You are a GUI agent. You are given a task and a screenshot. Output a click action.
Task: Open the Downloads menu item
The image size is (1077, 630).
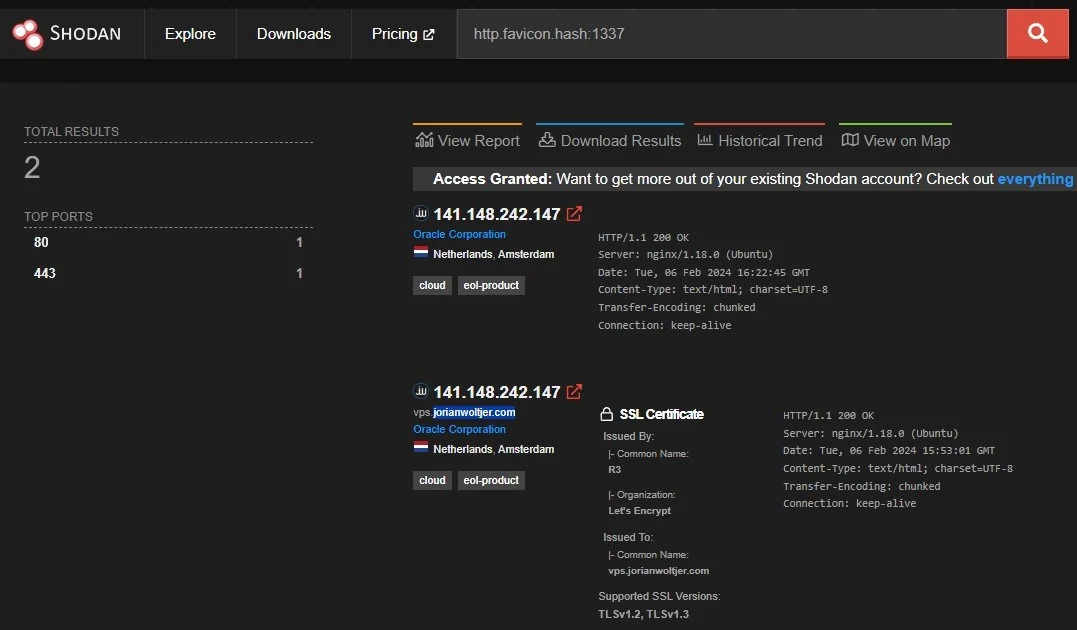pos(294,34)
